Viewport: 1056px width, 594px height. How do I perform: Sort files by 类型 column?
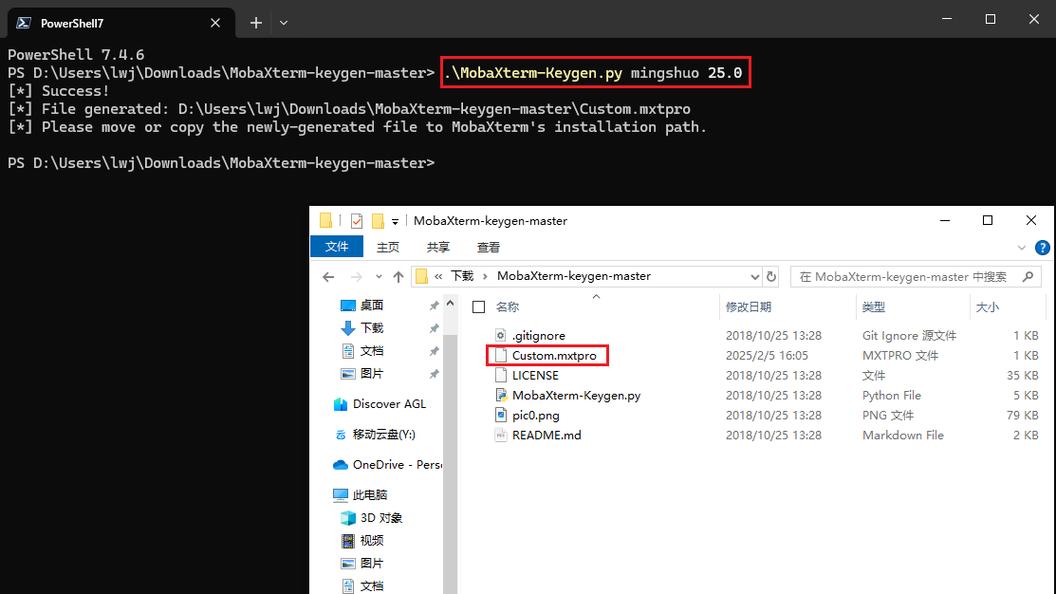click(x=873, y=307)
